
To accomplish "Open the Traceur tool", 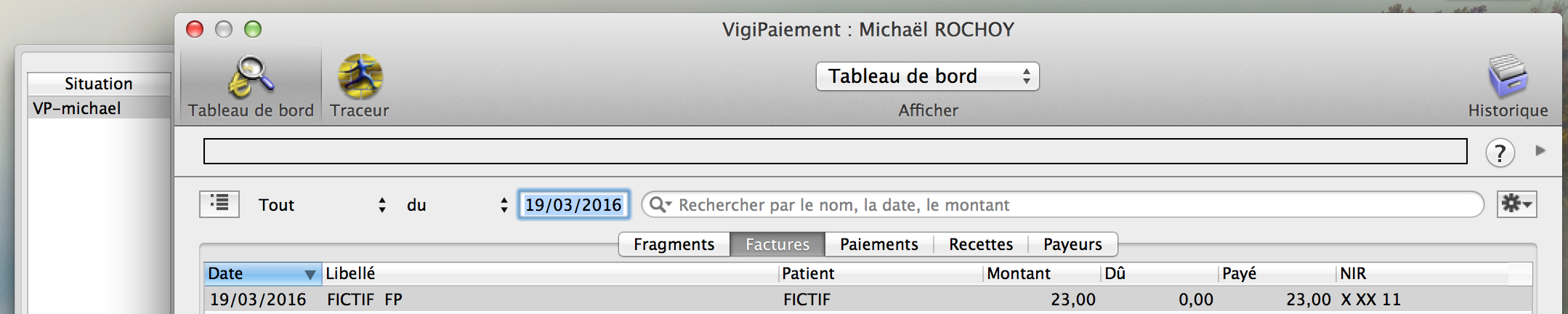I will pos(360,86).
